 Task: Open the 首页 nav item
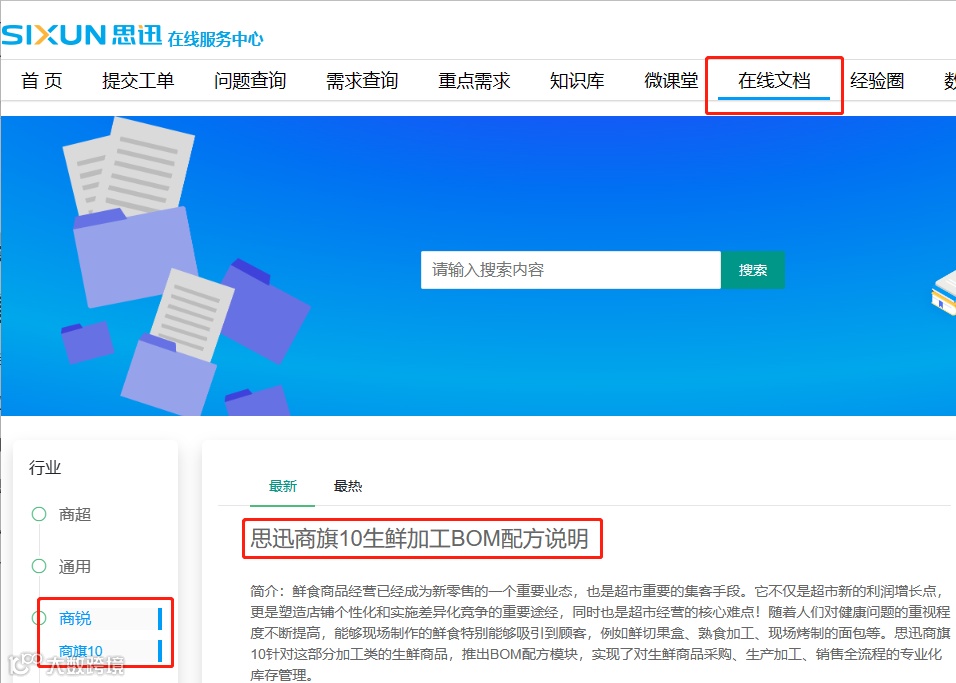pyautogui.click(x=41, y=80)
